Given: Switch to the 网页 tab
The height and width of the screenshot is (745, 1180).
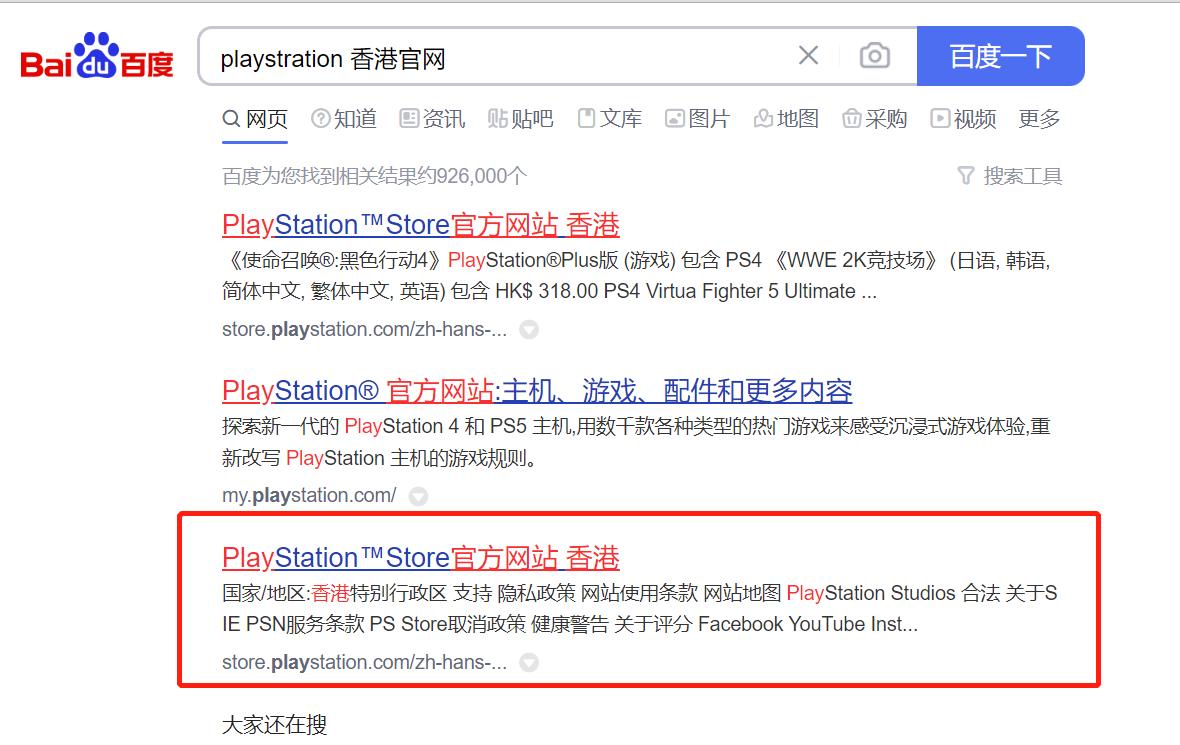Looking at the screenshot, I should 265,118.
